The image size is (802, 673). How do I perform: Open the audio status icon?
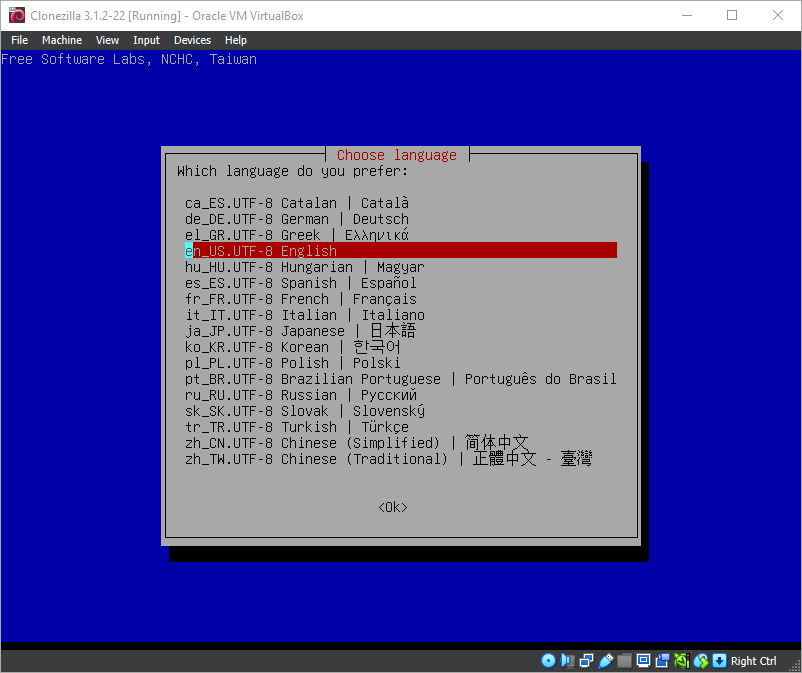tap(567, 661)
